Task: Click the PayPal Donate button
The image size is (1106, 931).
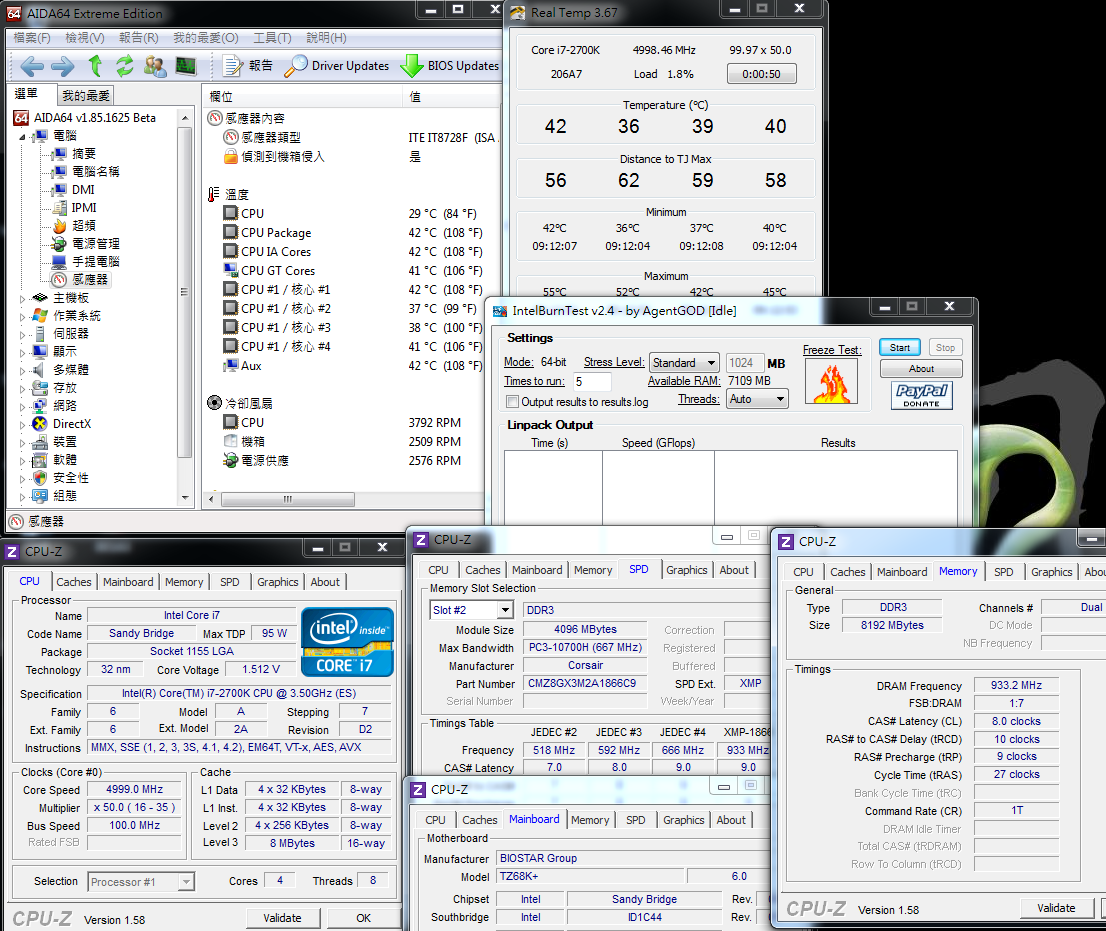Action: (921, 396)
